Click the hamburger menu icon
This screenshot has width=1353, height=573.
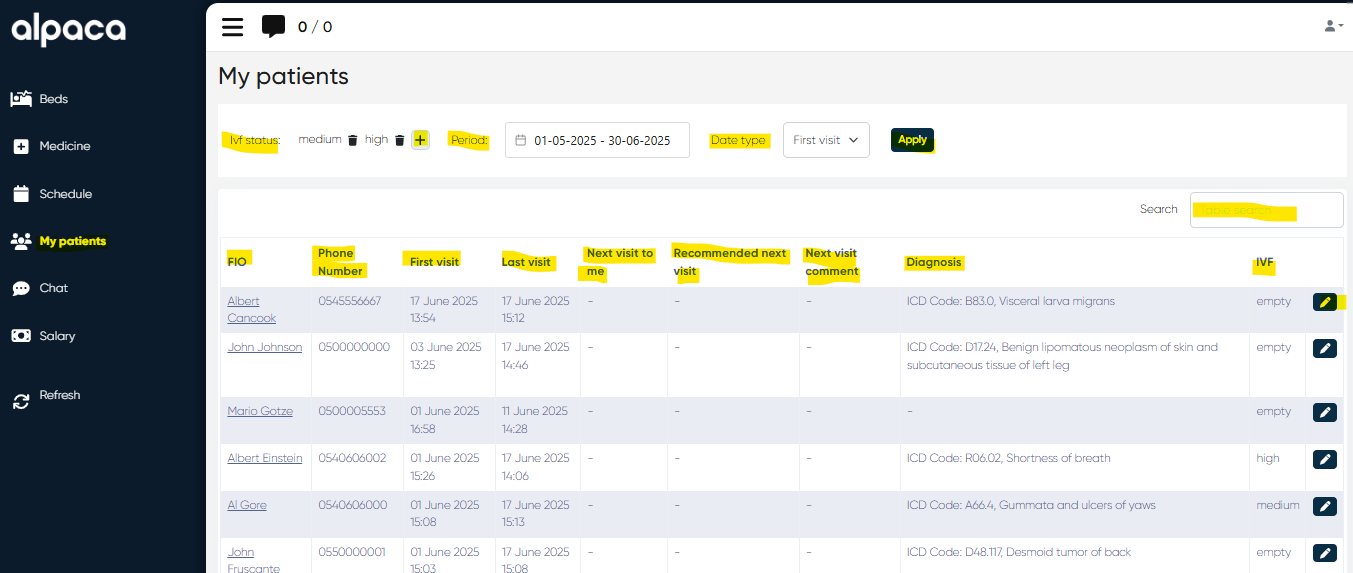[232, 27]
